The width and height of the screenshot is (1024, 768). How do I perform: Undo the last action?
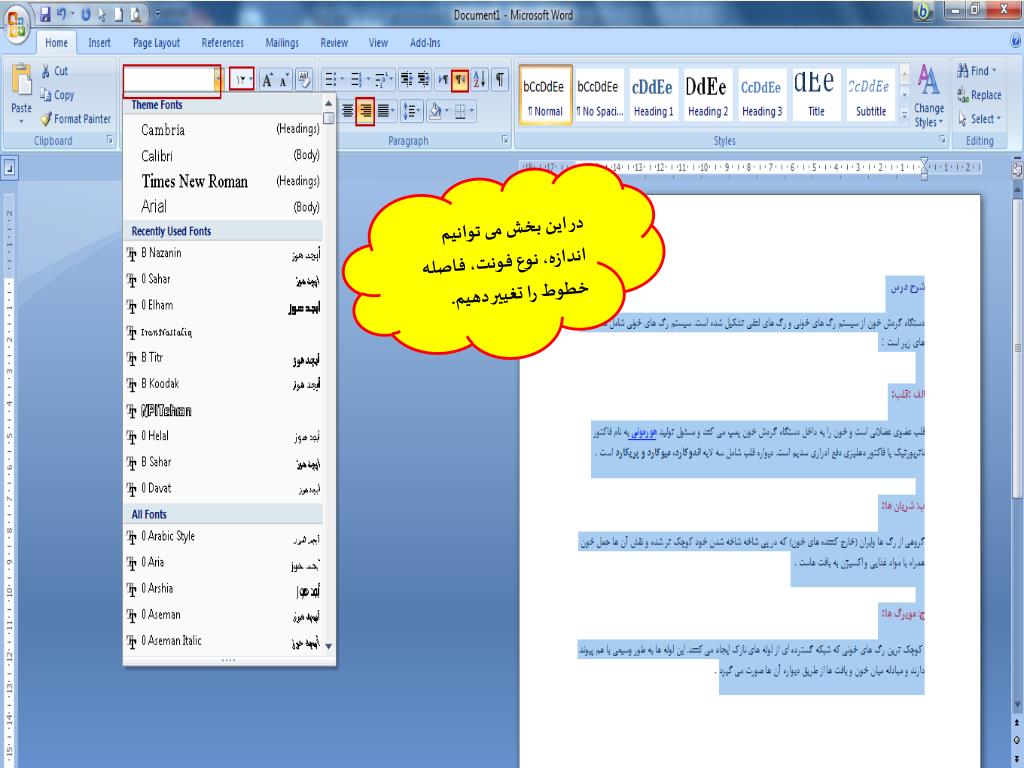pos(62,14)
